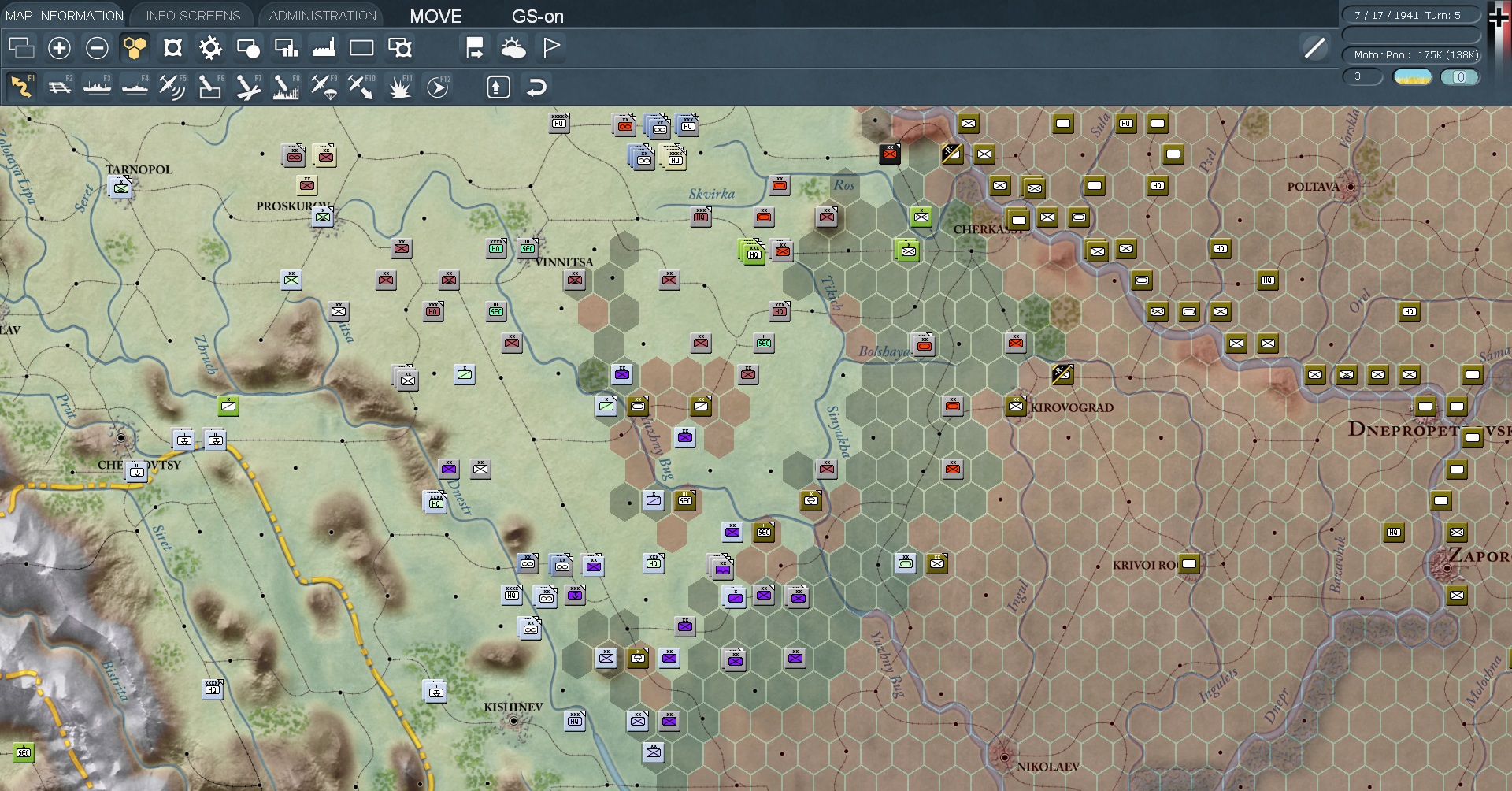Select the black unit counter on the map
Image resolution: width=1512 pixels, height=791 pixels.
point(890,154)
